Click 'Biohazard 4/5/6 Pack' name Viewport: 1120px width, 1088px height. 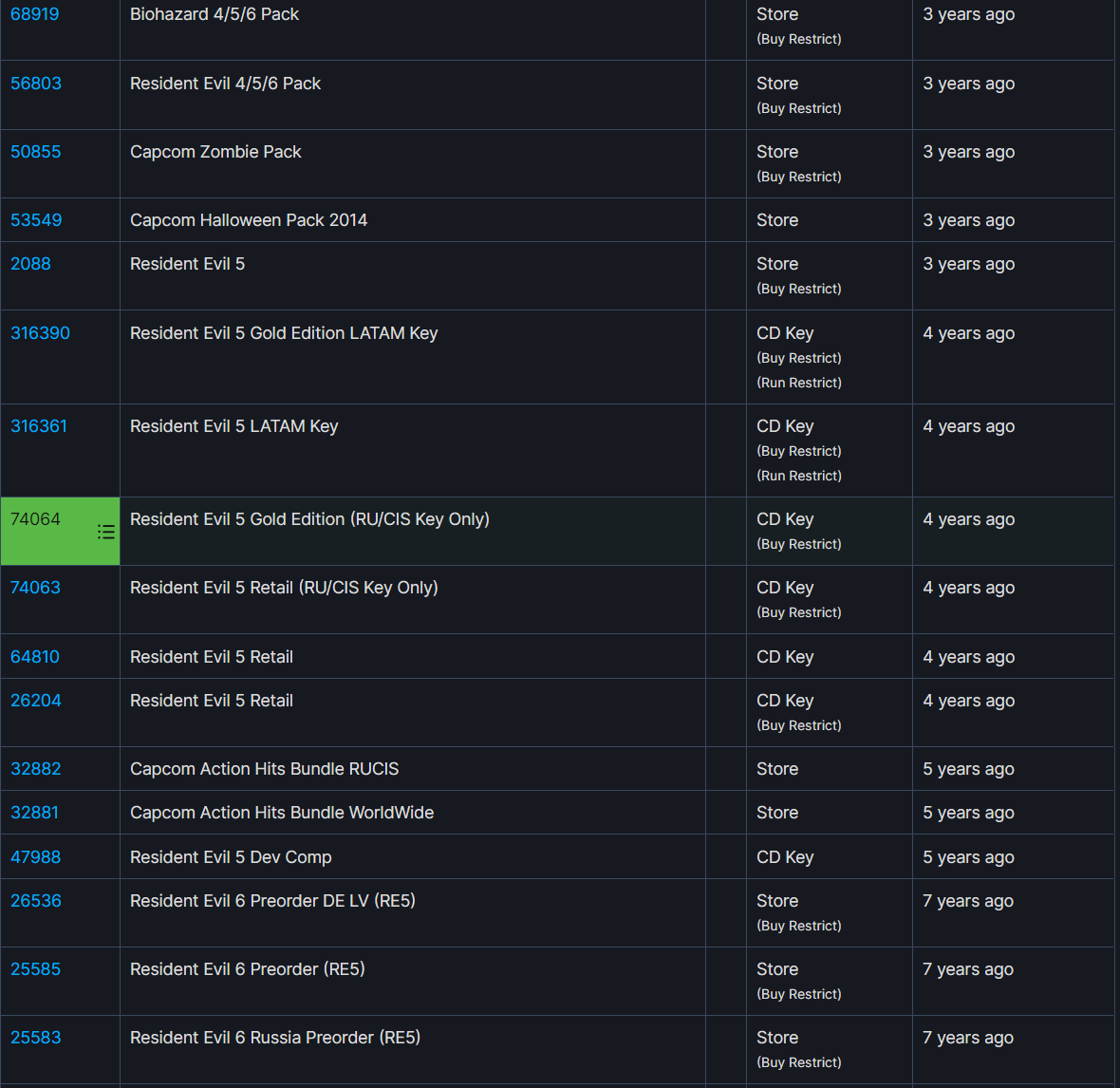point(215,14)
